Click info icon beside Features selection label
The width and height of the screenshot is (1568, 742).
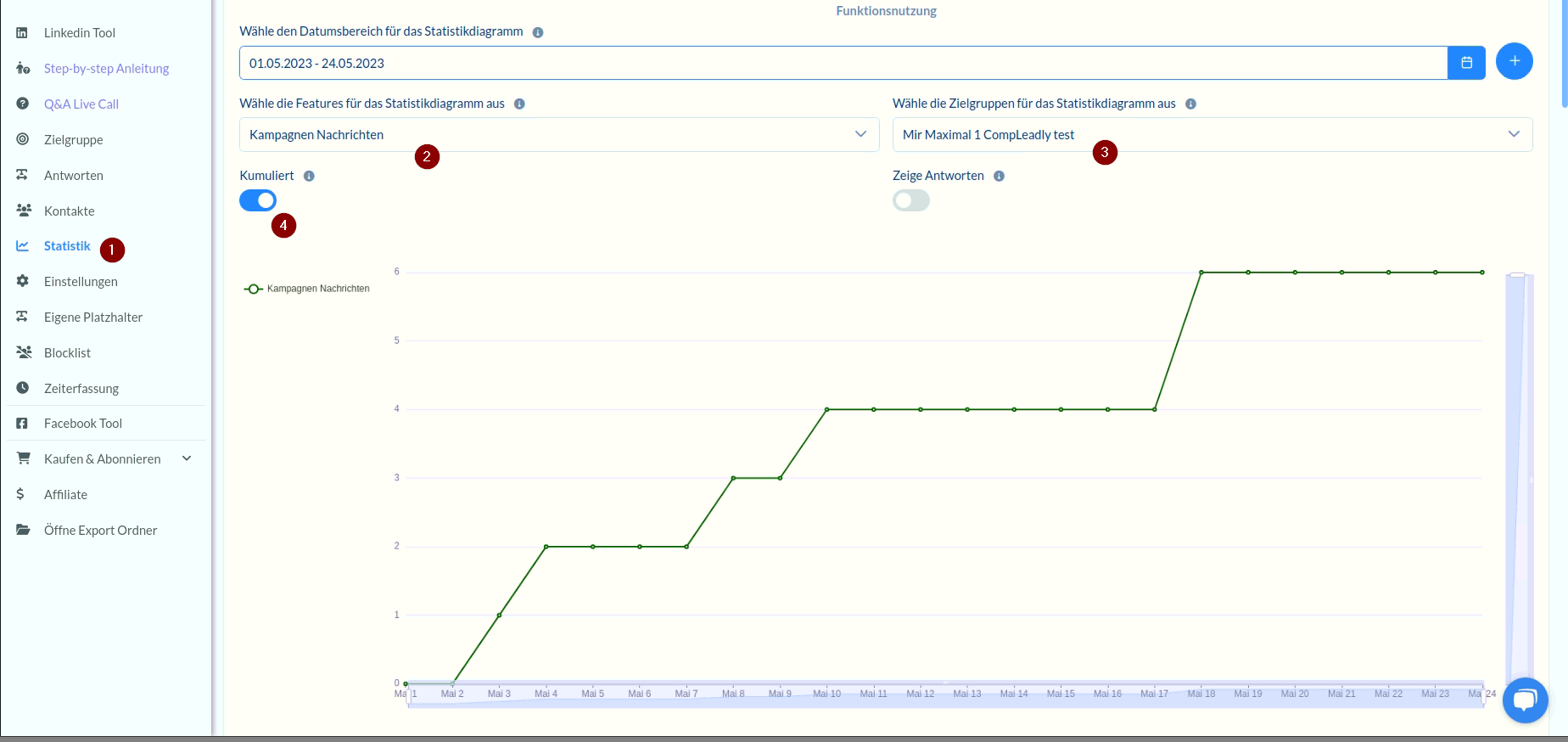tap(519, 104)
